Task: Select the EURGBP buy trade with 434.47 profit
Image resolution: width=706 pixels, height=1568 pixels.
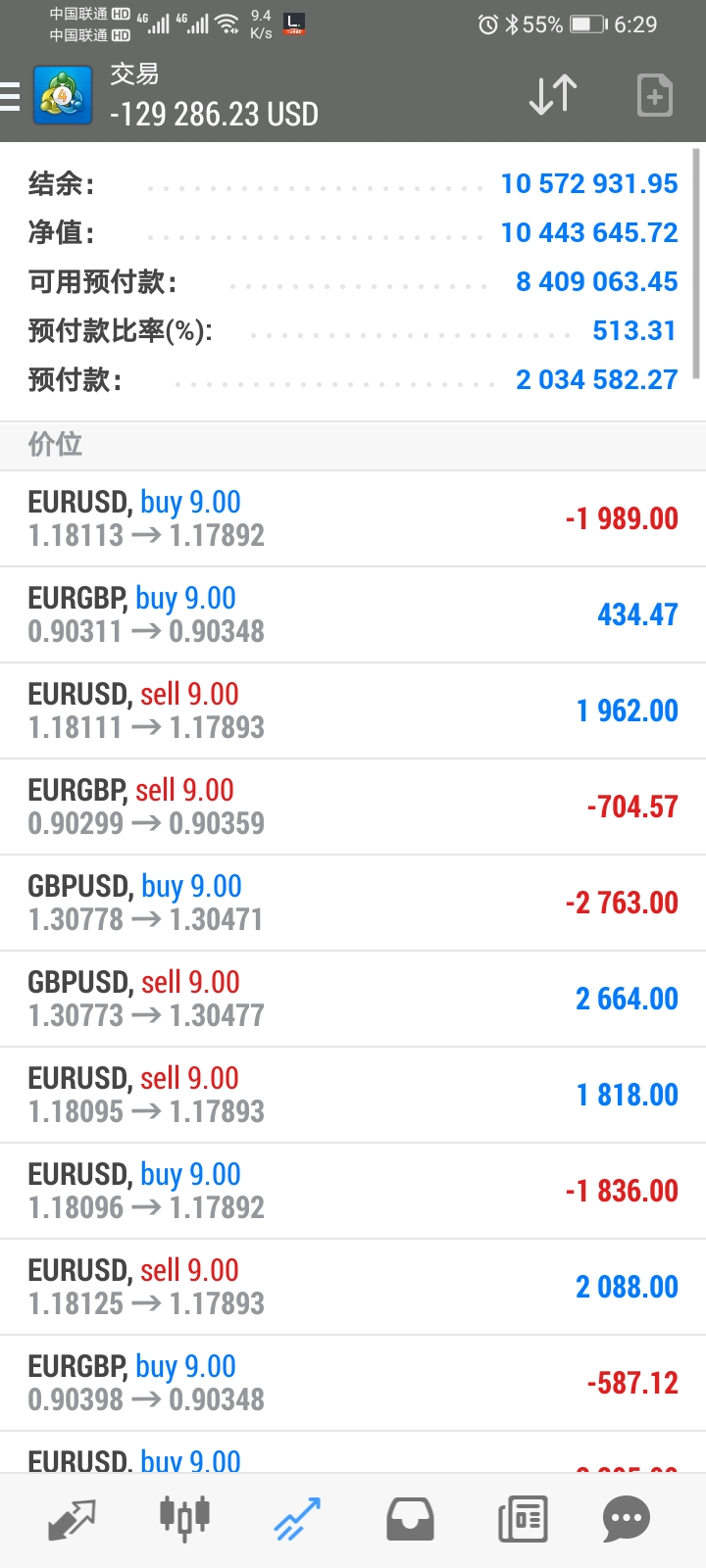Action: click(x=353, y=614)
